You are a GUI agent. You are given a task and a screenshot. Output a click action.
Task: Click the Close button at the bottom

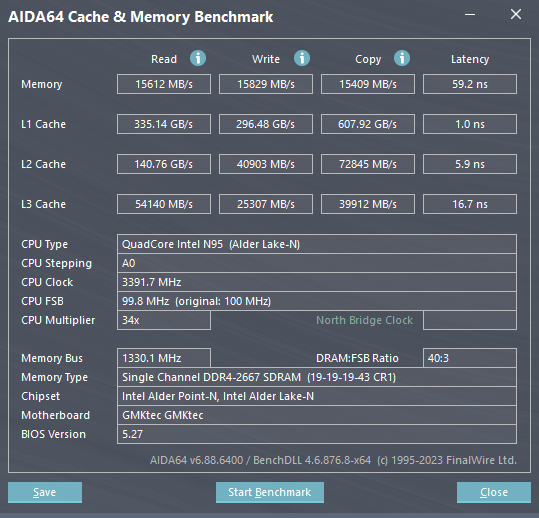pyautogui.click(x=494, y=492)
